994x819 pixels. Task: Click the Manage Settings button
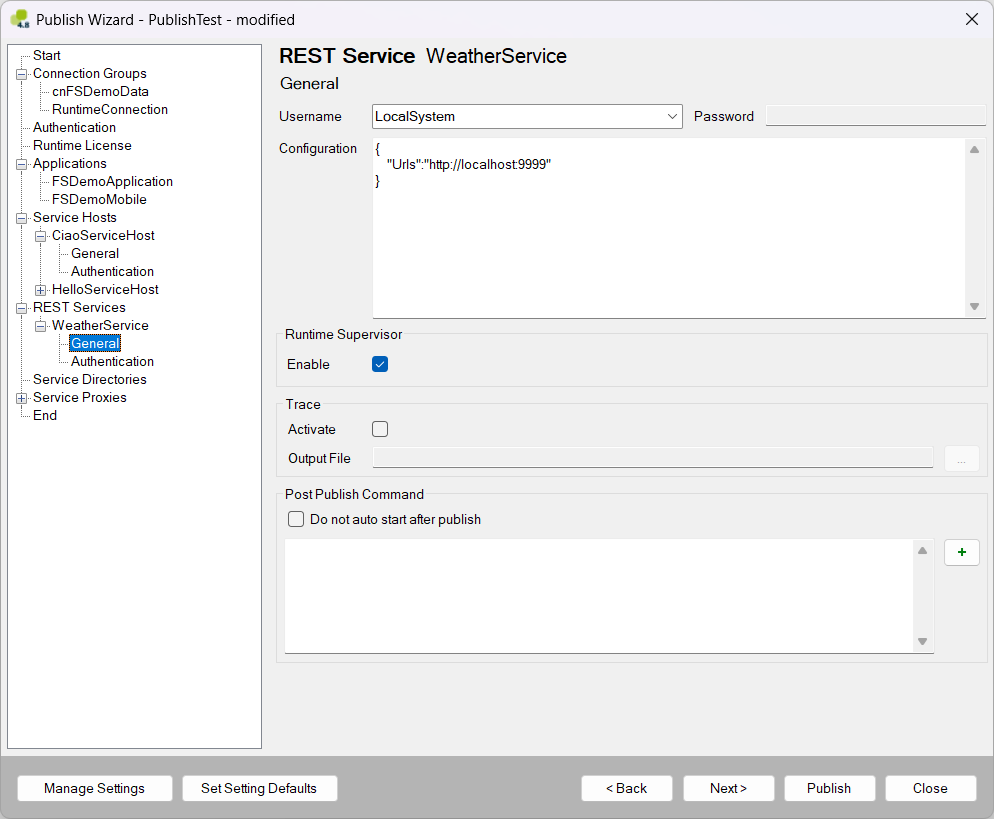[x=94, y=788]
